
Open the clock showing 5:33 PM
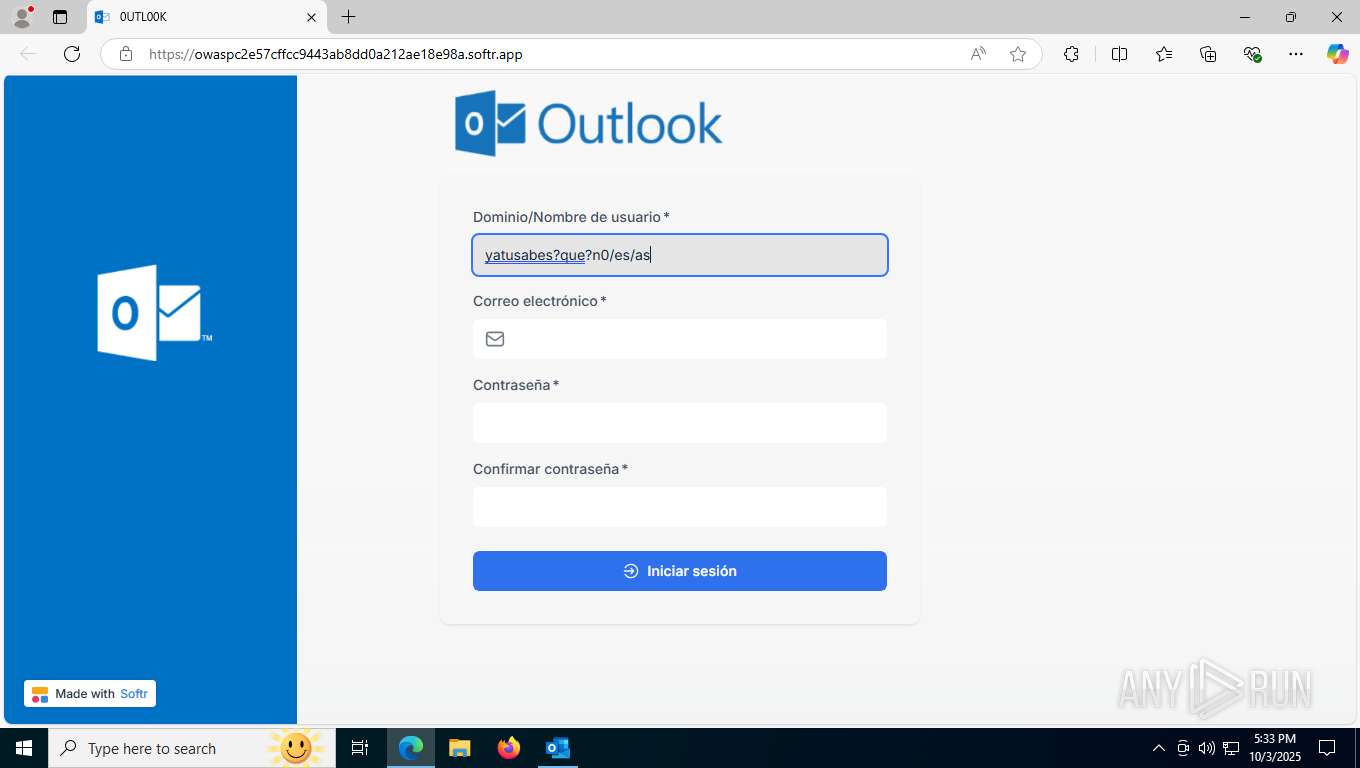tap(1274, 748)
